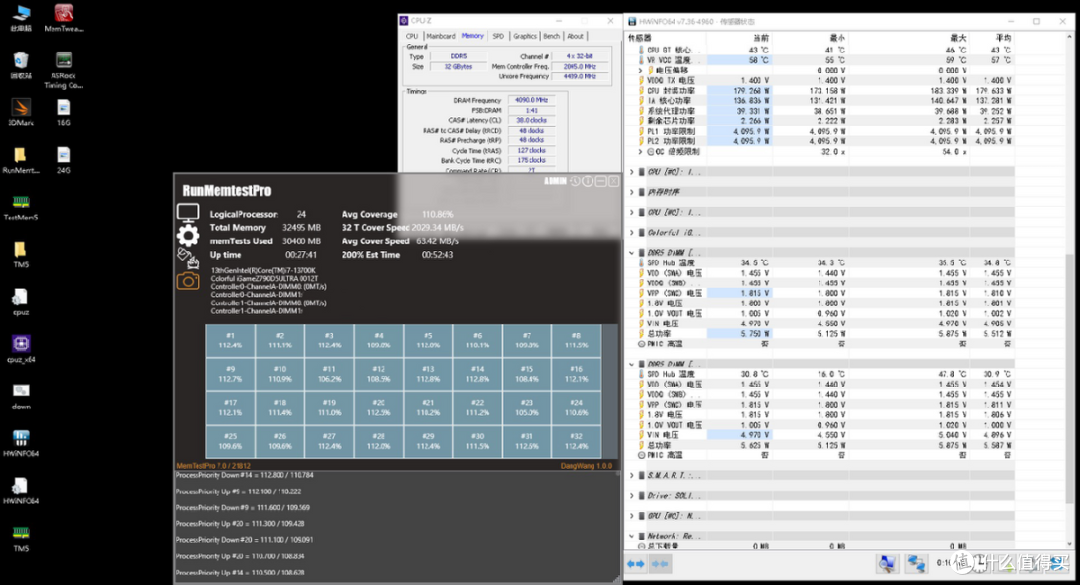Image resolution: width=1080 pixels, height=585 pixels.
Task: Click the Avg Coverage 110.86% value
Action: click(x=437, y=214)
